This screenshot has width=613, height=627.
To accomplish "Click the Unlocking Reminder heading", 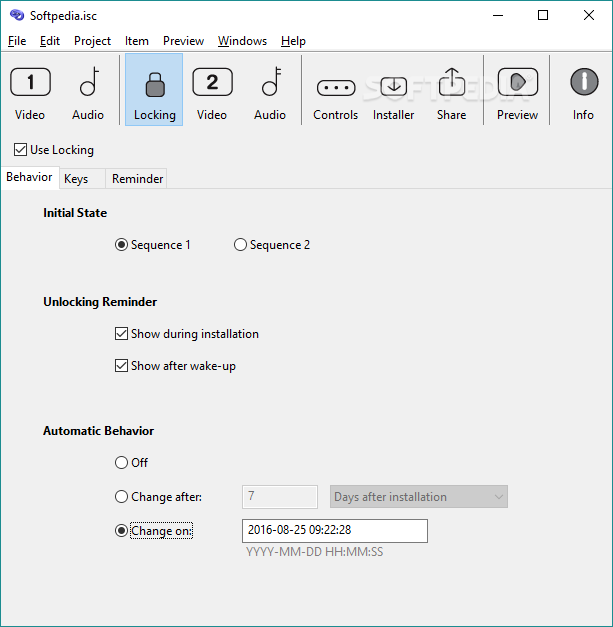I will 100,302.
